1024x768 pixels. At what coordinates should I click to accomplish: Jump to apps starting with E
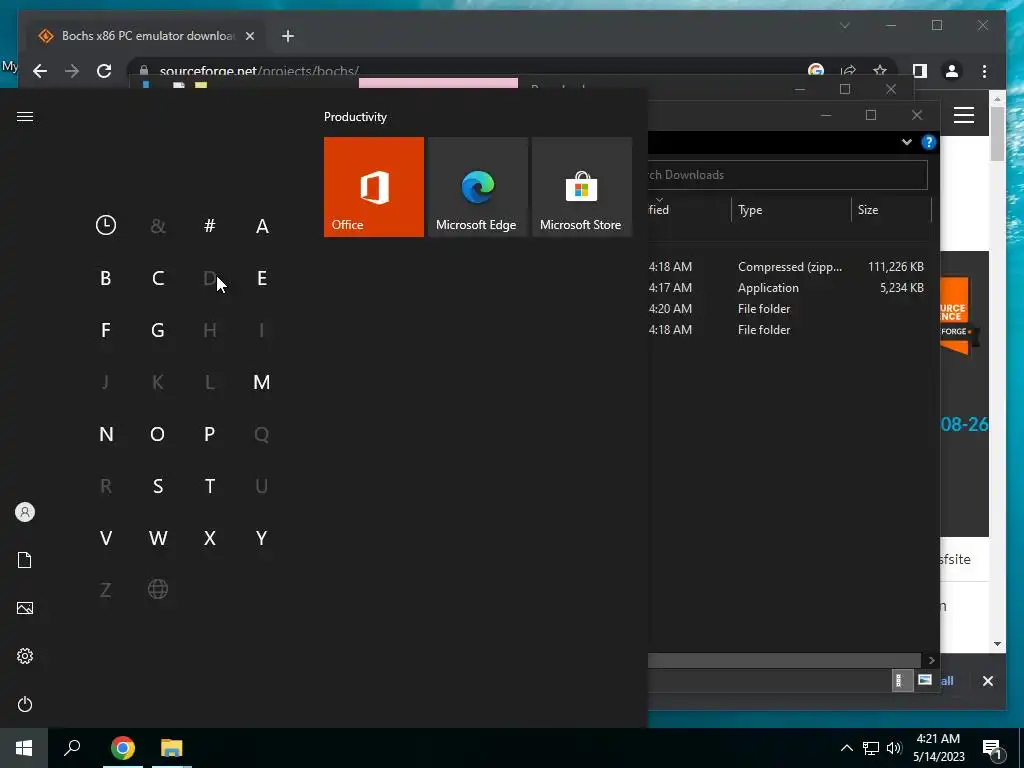(x=262, y=278)
